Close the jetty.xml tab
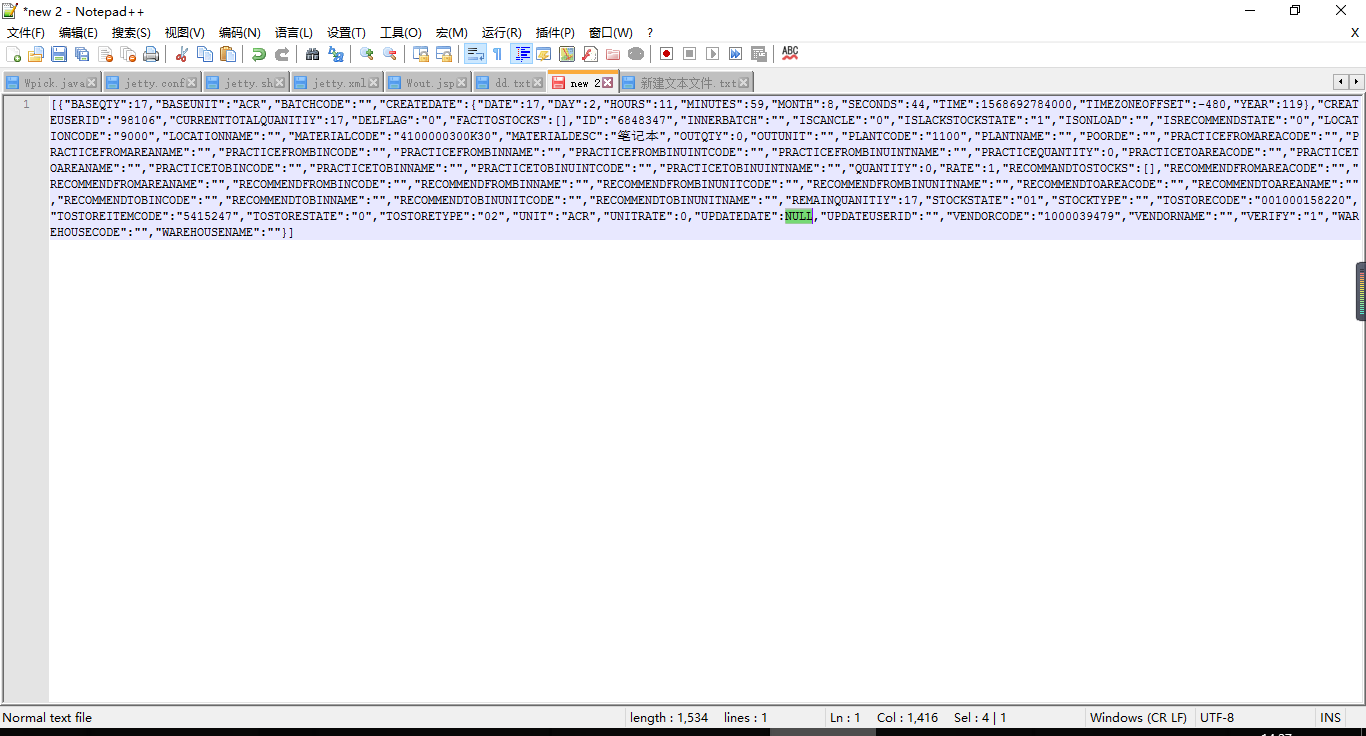This screenshot has width=1366, height=736. coord(374,83)
